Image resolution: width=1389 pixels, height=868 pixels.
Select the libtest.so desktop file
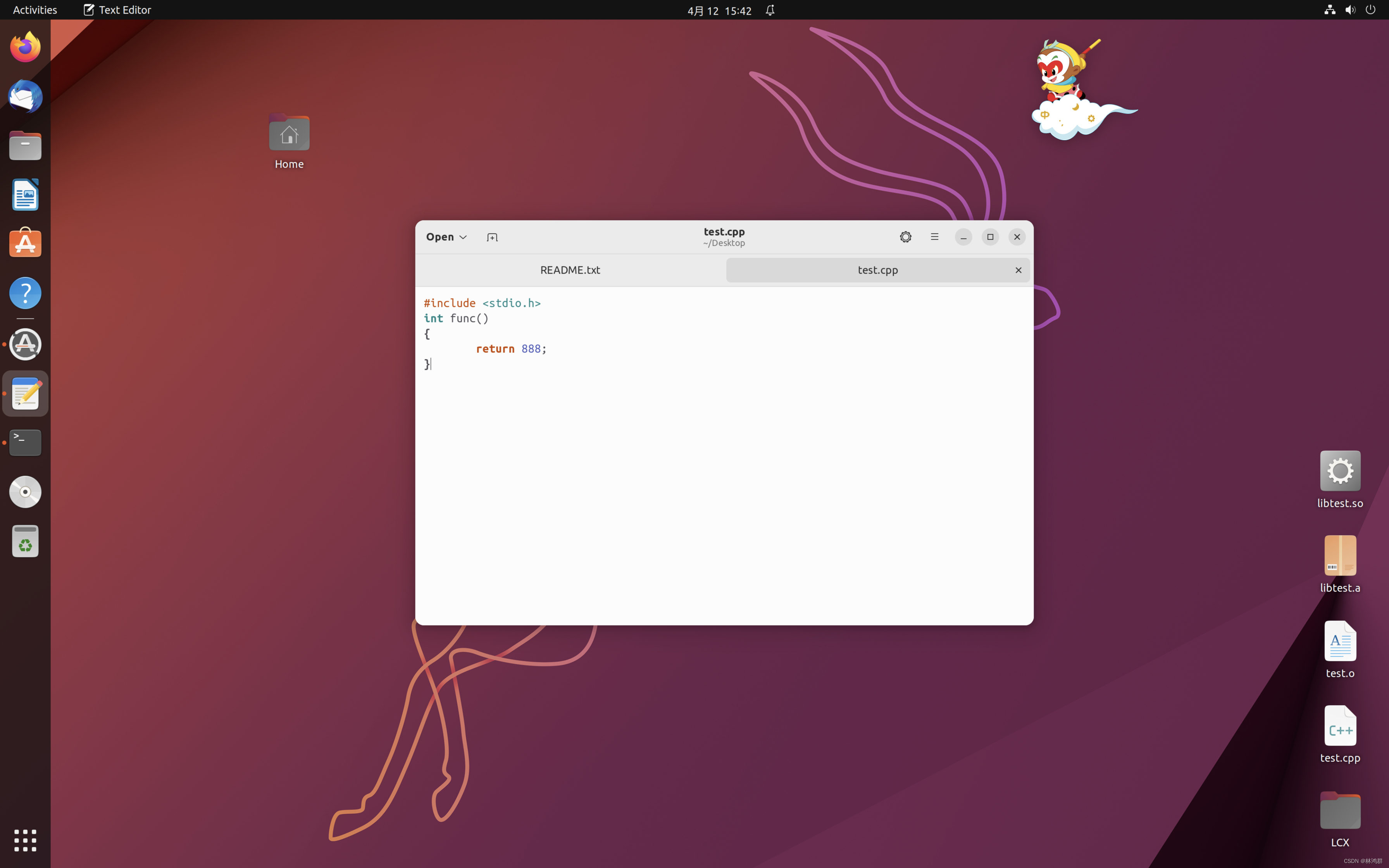point(1340,480)
